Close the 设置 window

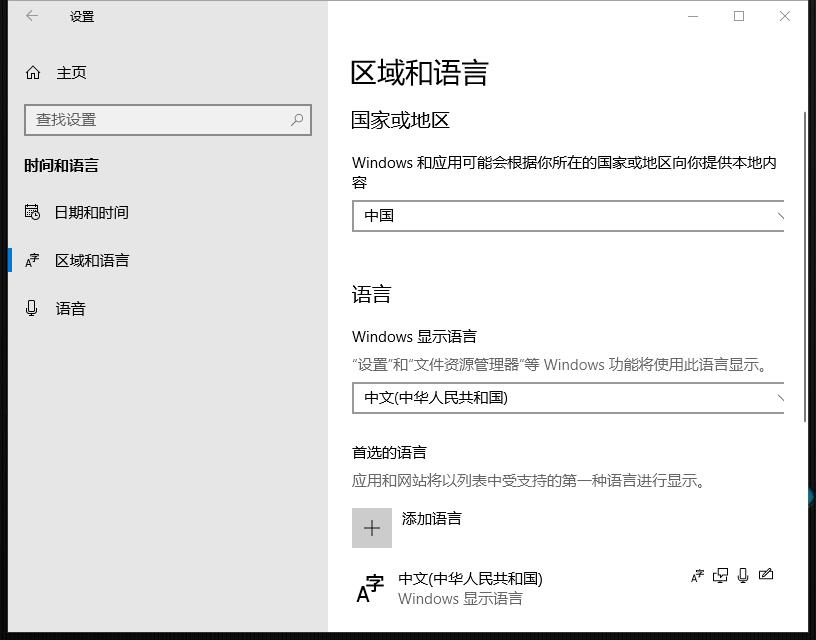pos(785,16)
